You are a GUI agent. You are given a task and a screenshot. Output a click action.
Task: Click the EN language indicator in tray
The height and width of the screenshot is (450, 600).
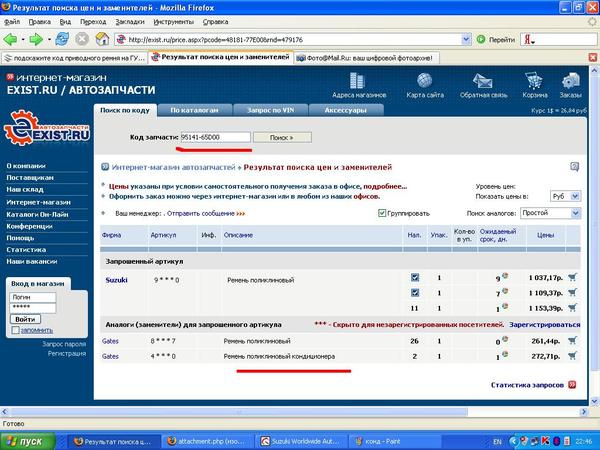(x=497, y=442)
